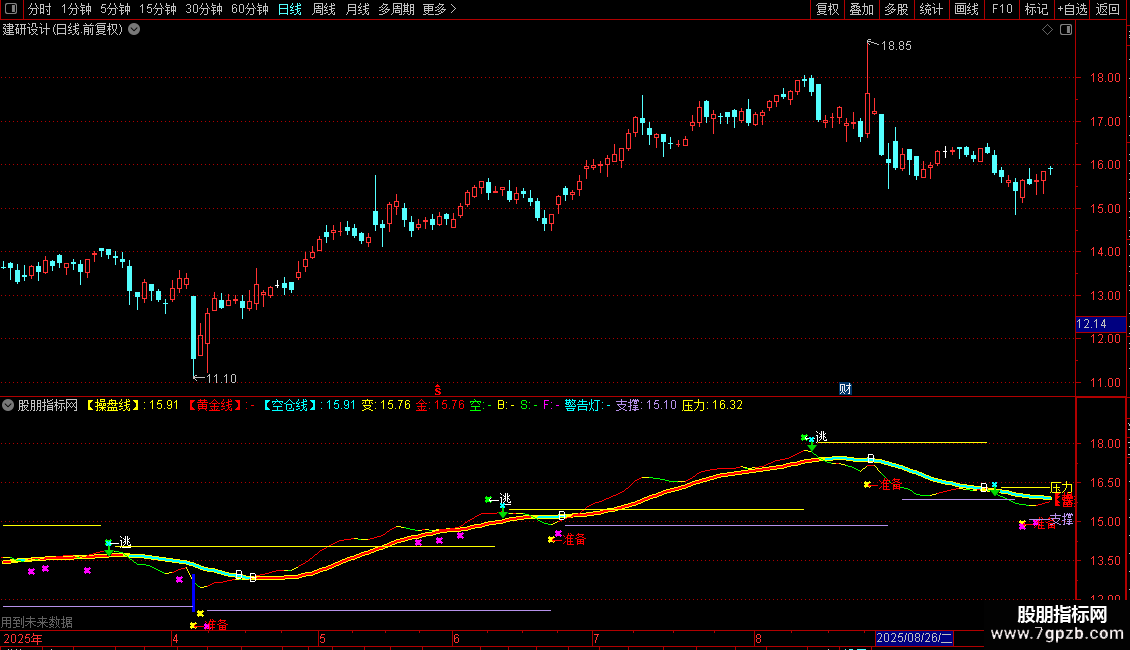Select the 5分钟 period tab
The height and width of the screenshot is (650, 1130).
pos(115,9)
